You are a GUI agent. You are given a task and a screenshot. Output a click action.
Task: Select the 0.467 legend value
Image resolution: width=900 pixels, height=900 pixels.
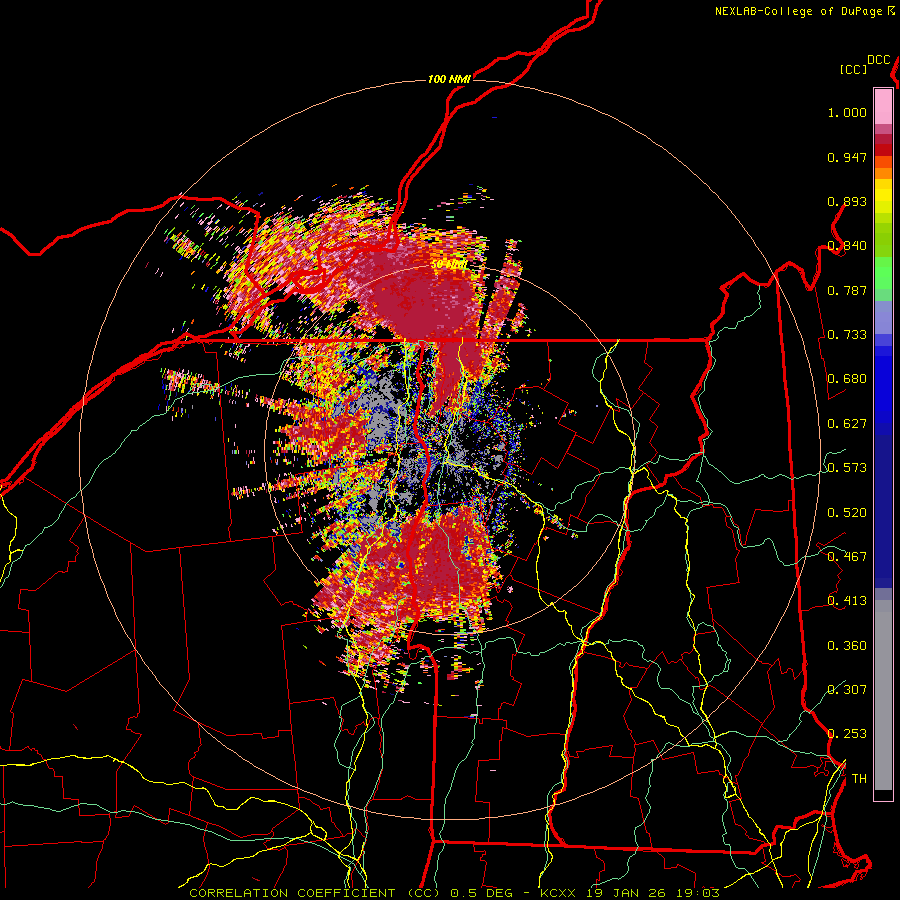click(x=847, y=557)
